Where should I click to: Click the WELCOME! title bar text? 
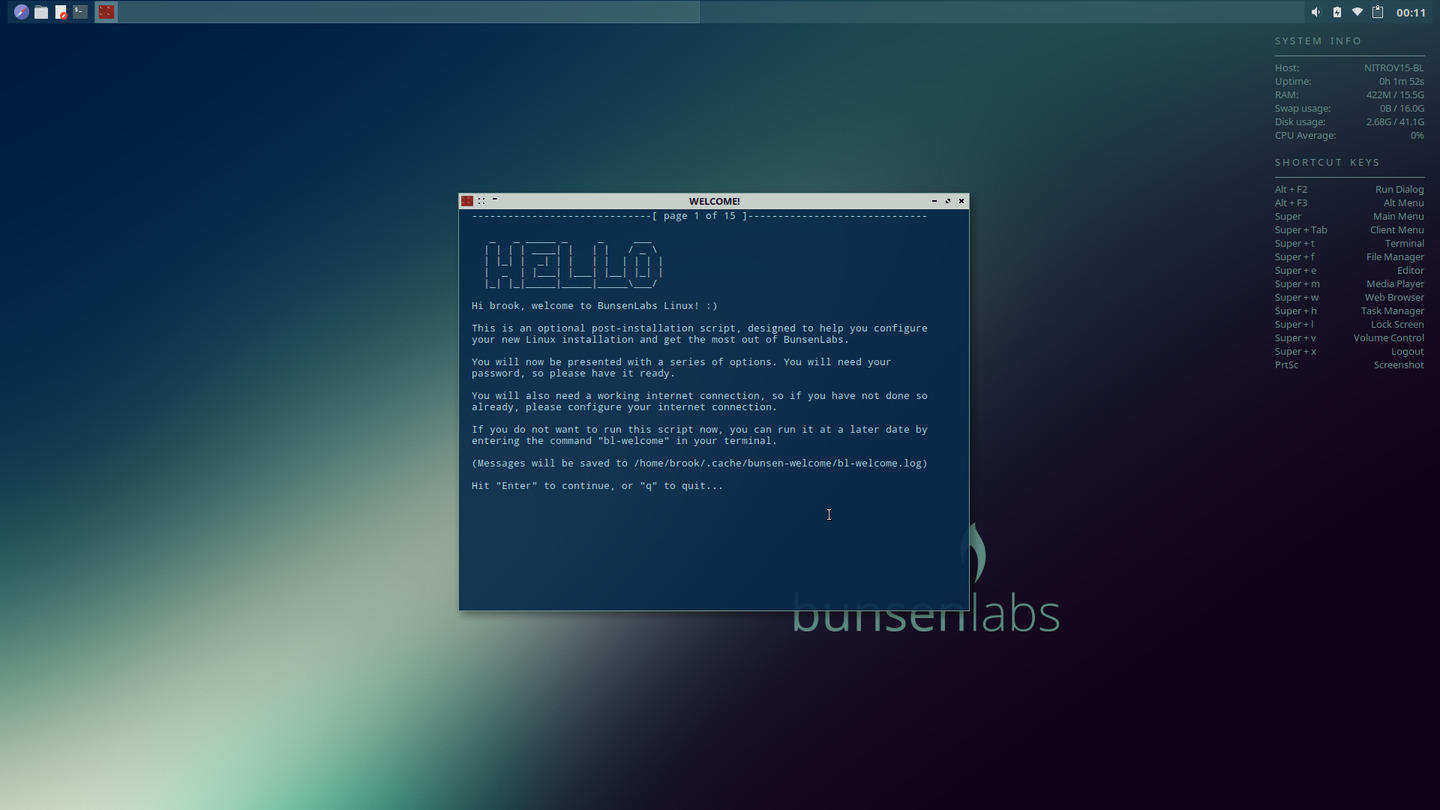click(714, 201)
